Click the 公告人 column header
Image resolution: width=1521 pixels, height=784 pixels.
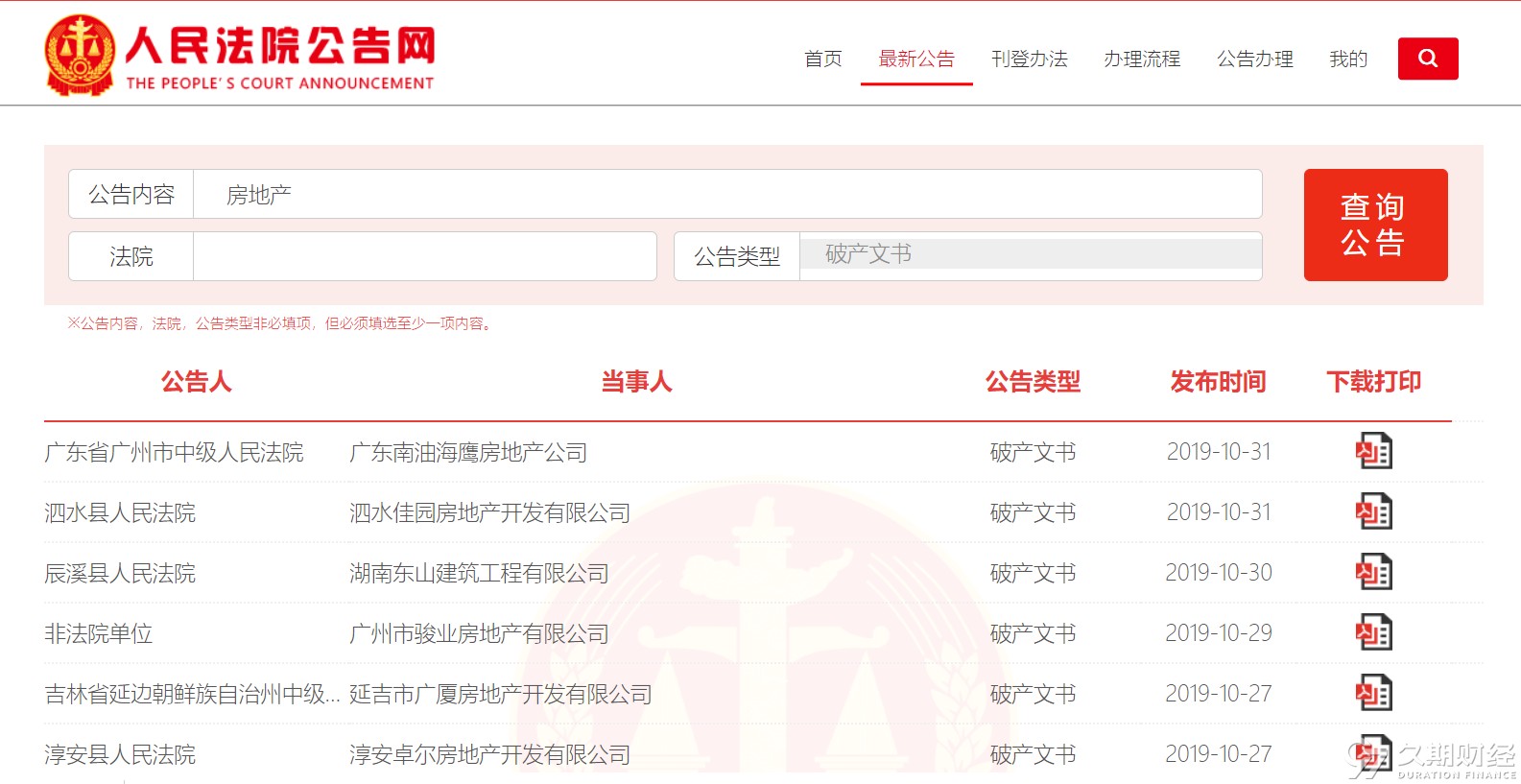pyautogui.click(x=196, y=382)
